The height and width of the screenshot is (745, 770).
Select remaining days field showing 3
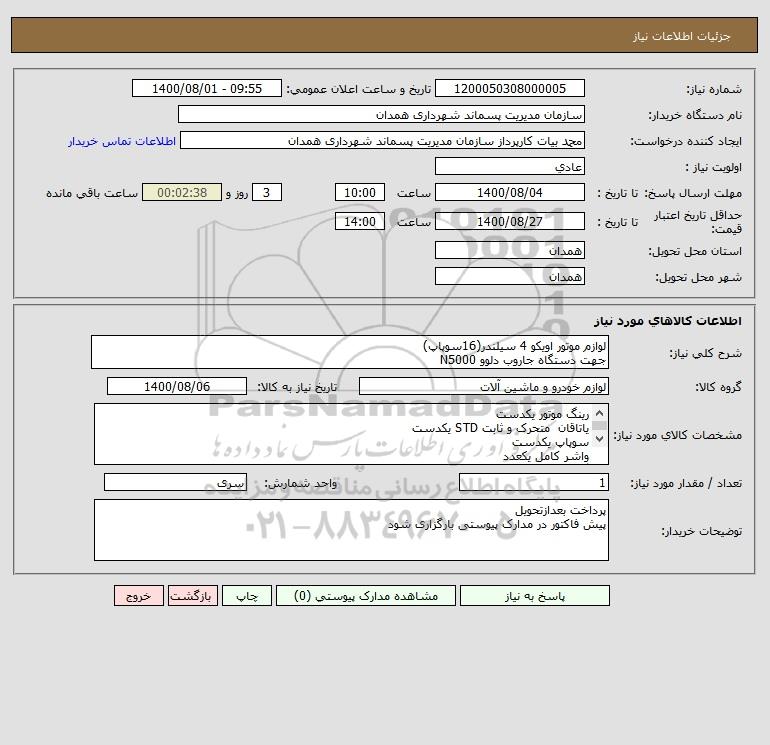click(x=267, y=193)
